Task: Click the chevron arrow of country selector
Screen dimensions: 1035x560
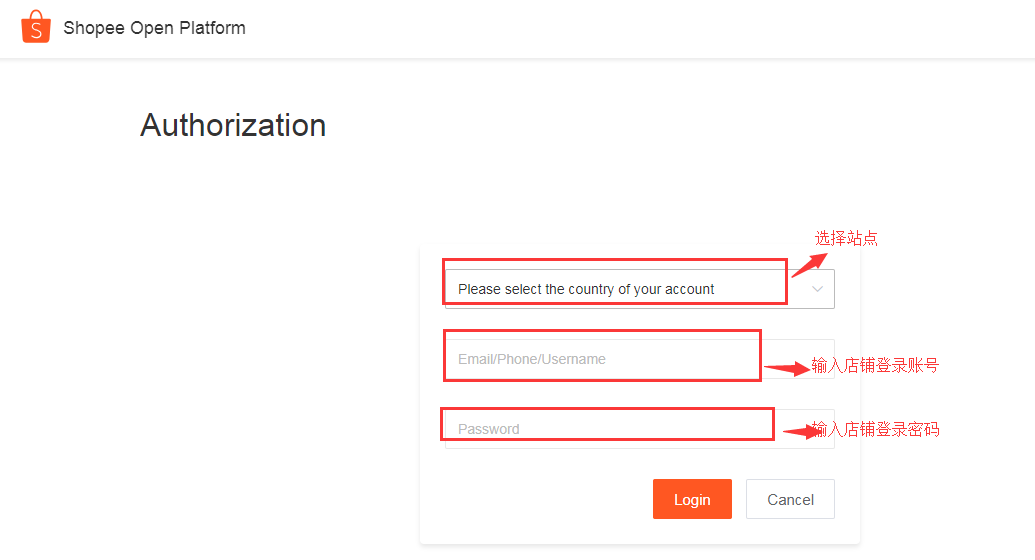Action: coord(817,289)
